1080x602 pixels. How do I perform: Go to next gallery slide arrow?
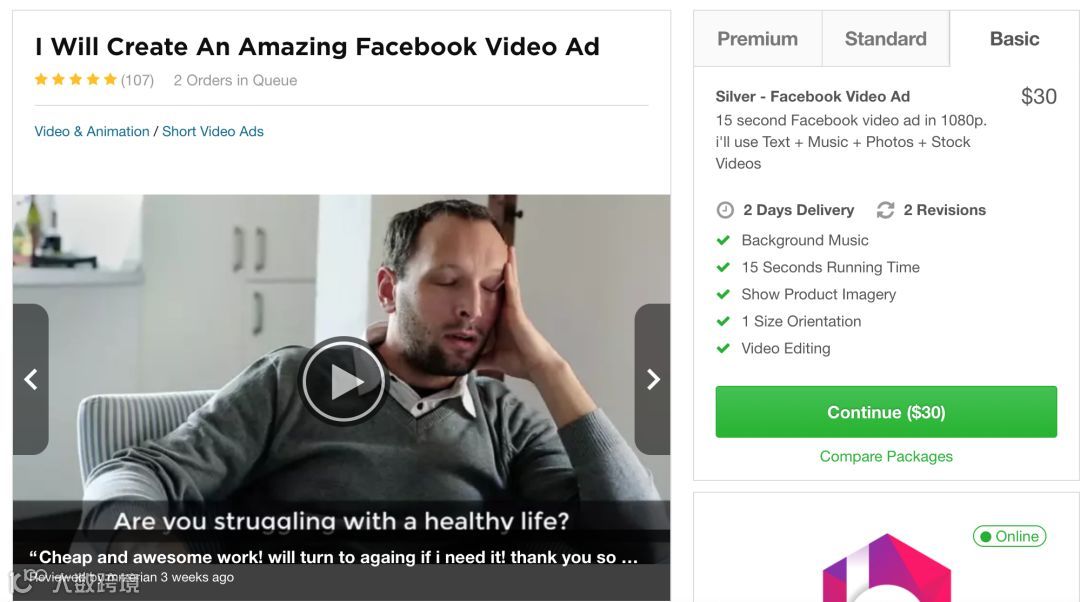pos(652,379)
